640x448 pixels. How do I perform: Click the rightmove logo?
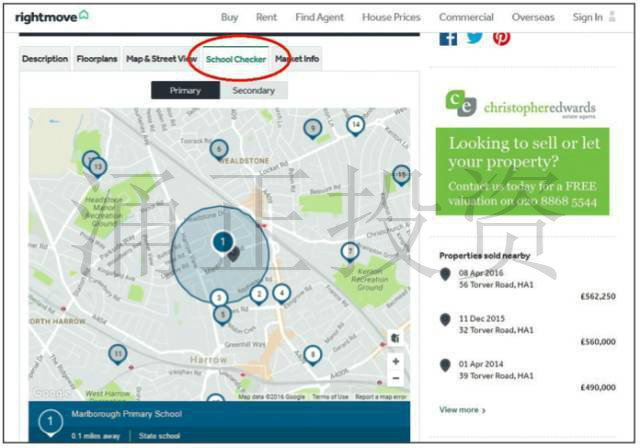[x=51, y=17]
